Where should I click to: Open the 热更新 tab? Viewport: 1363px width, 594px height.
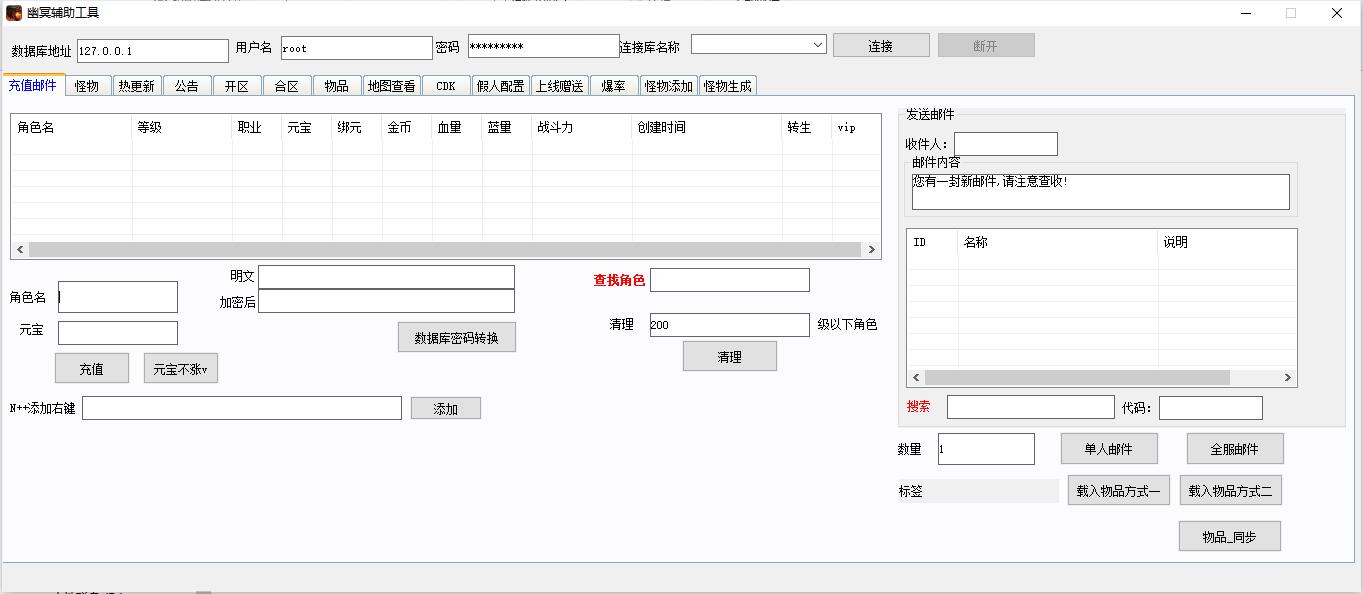[137, 86]
